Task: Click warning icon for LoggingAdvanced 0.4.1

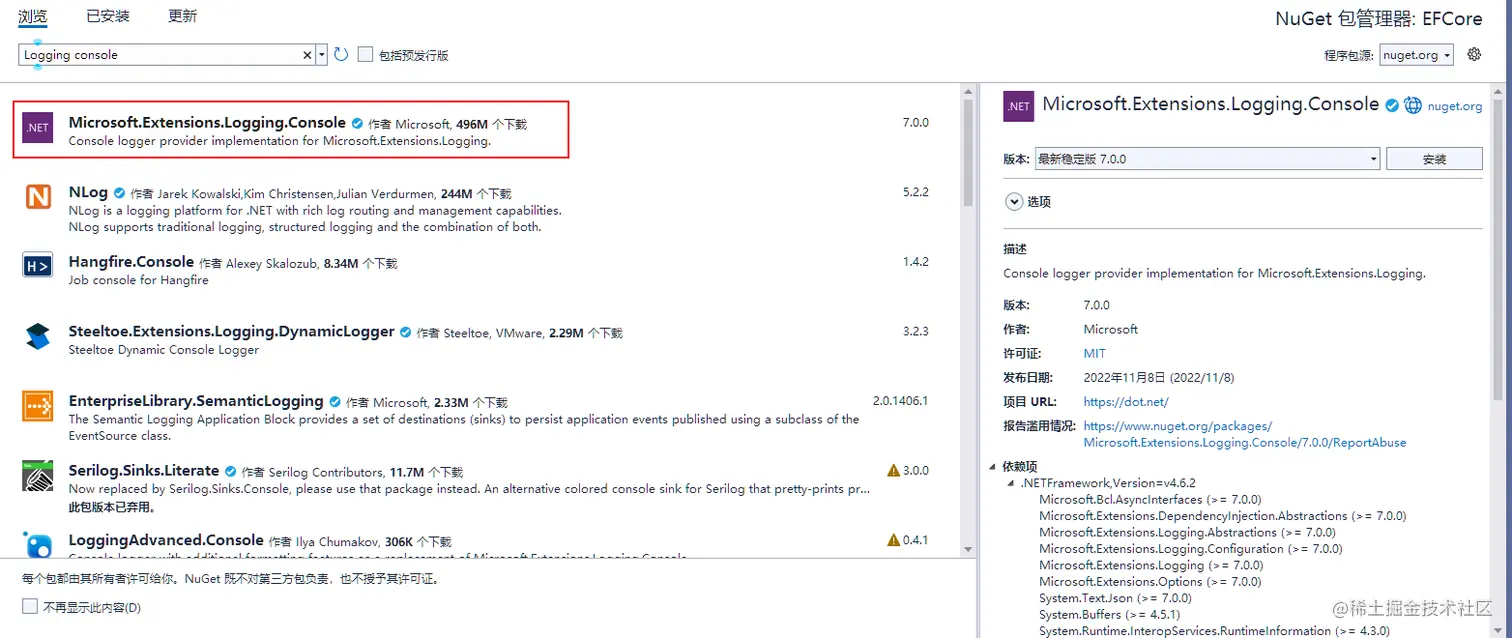Action: point(893,540)
